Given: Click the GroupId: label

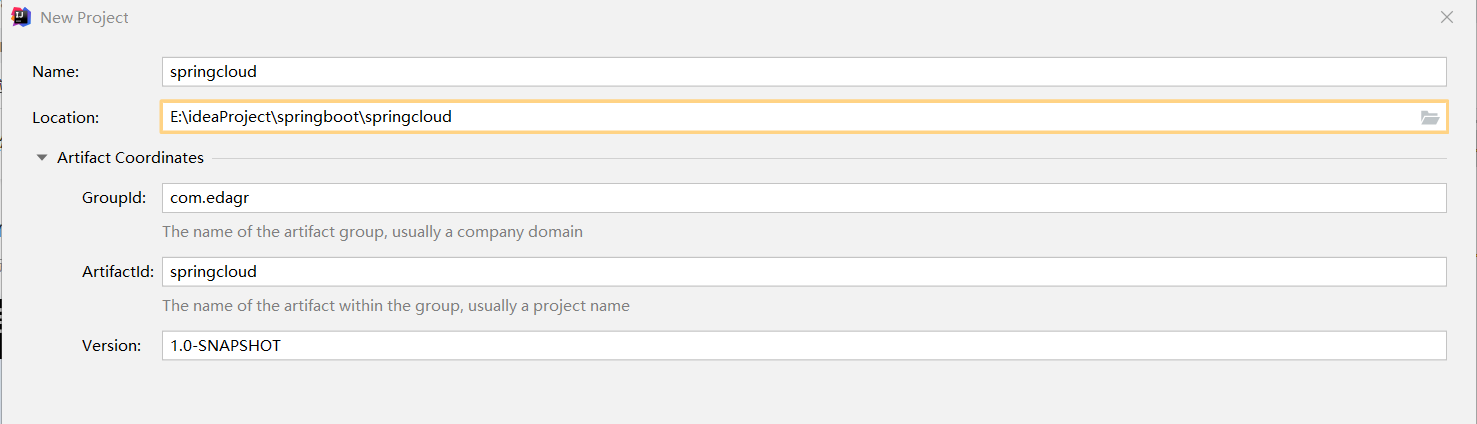Looking at the screenshot, I should pyautogui.click(x=114, y=198).
